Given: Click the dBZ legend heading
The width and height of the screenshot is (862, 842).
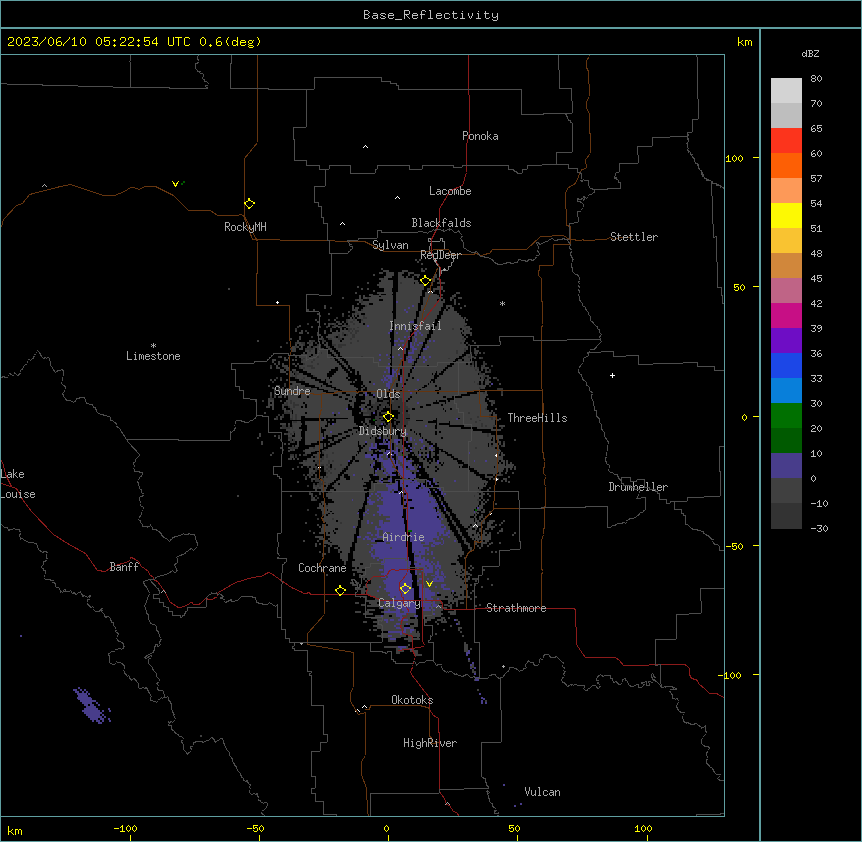Looking at the screenshot, I should (810, 54).
